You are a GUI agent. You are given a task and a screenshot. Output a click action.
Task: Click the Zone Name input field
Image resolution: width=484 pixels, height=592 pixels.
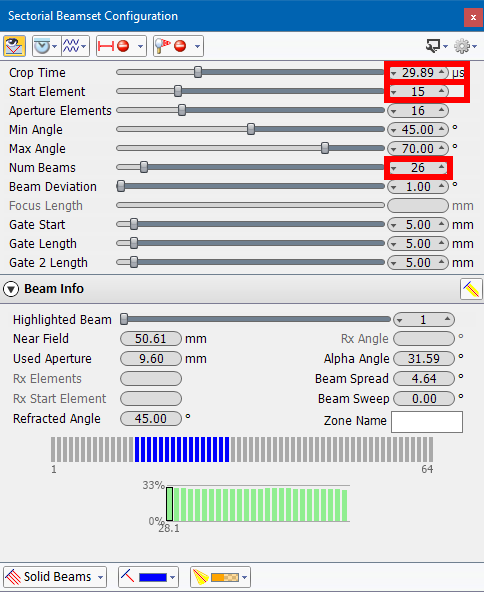tap(427, 422)
